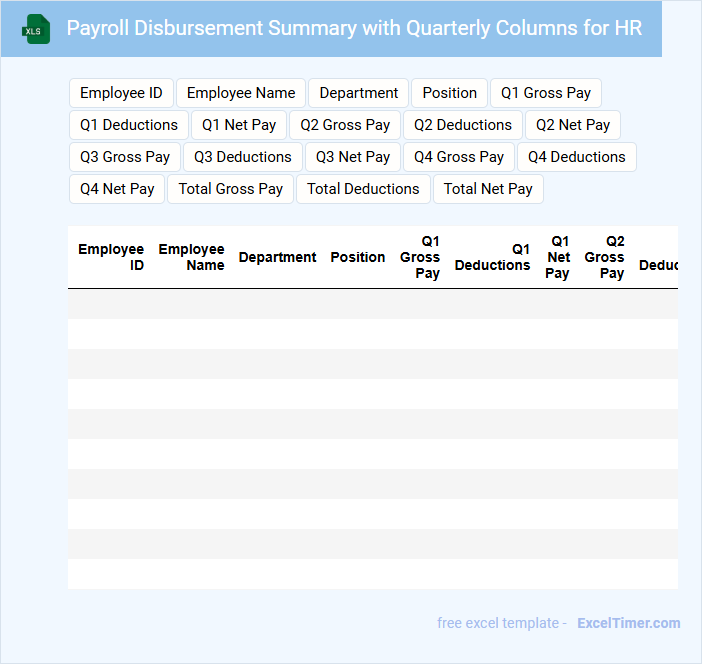Click the Payroll Disbursement Summary title
Viewport: 702px width, 664px height.
click(x=354, y=28)
